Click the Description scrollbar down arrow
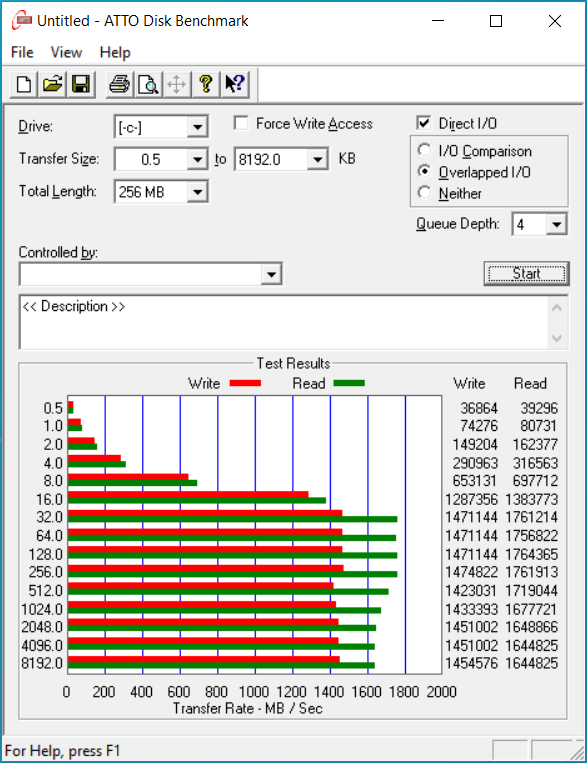 557,338
